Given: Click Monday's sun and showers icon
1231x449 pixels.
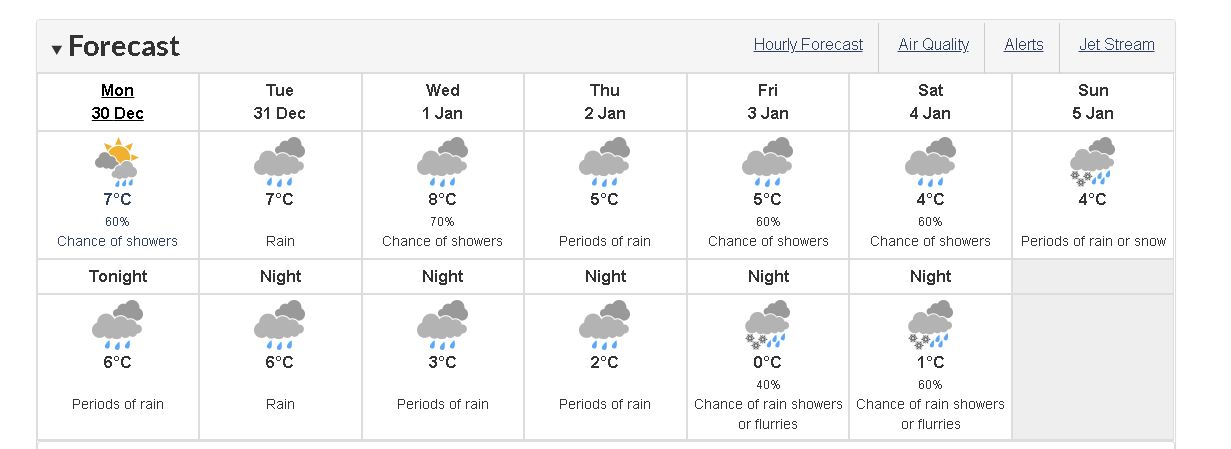Looking at the screenshot, I should 117,163.
